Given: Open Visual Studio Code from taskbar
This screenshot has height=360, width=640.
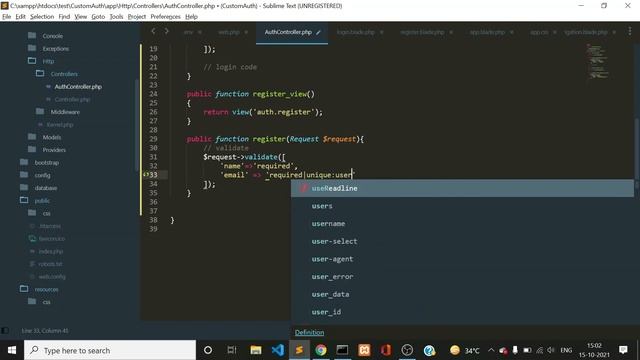Looking at the screenshot, I should click(x=278, y=350).
